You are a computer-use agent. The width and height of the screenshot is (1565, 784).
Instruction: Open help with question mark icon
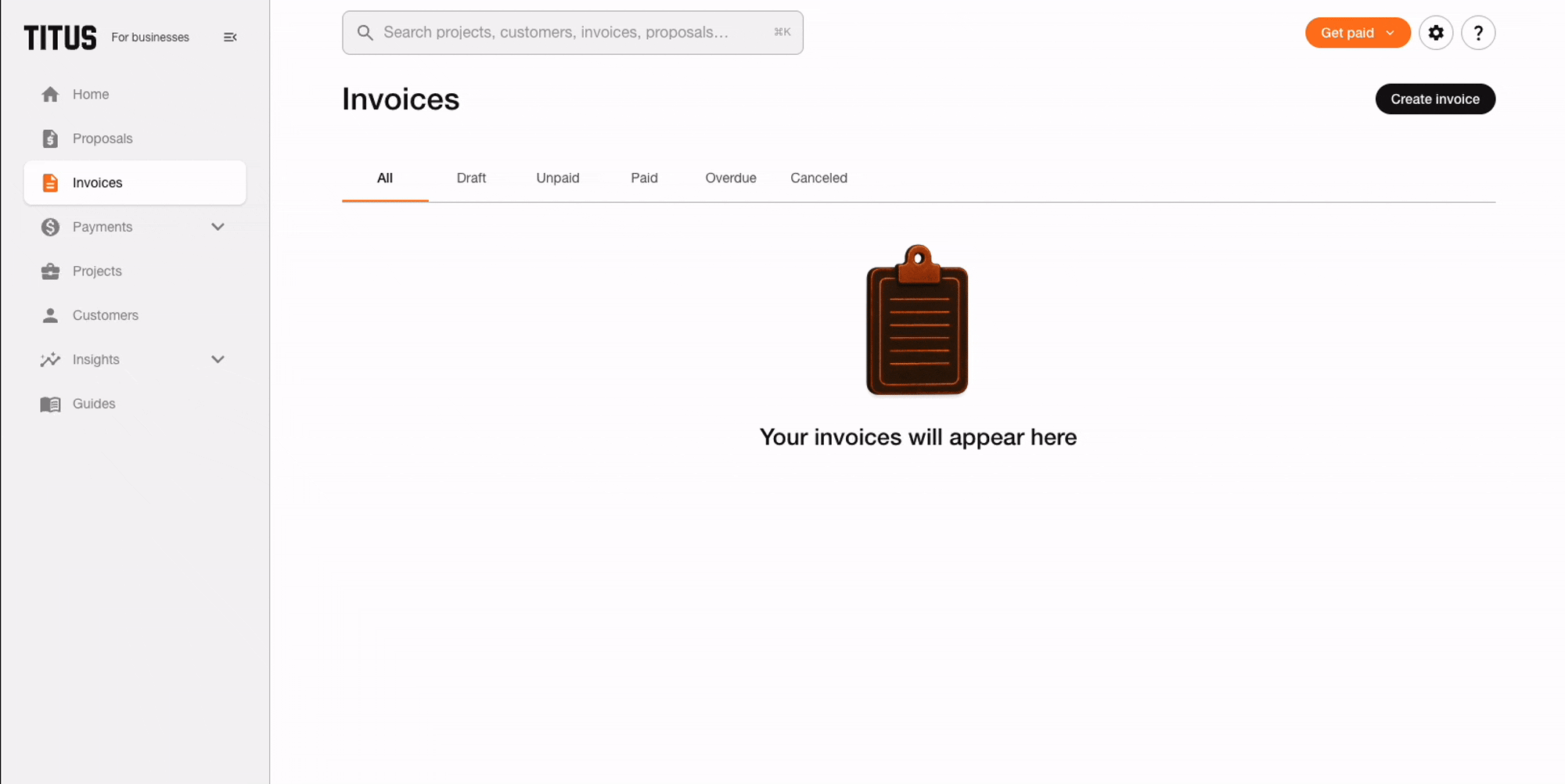tap(1478, 33)
